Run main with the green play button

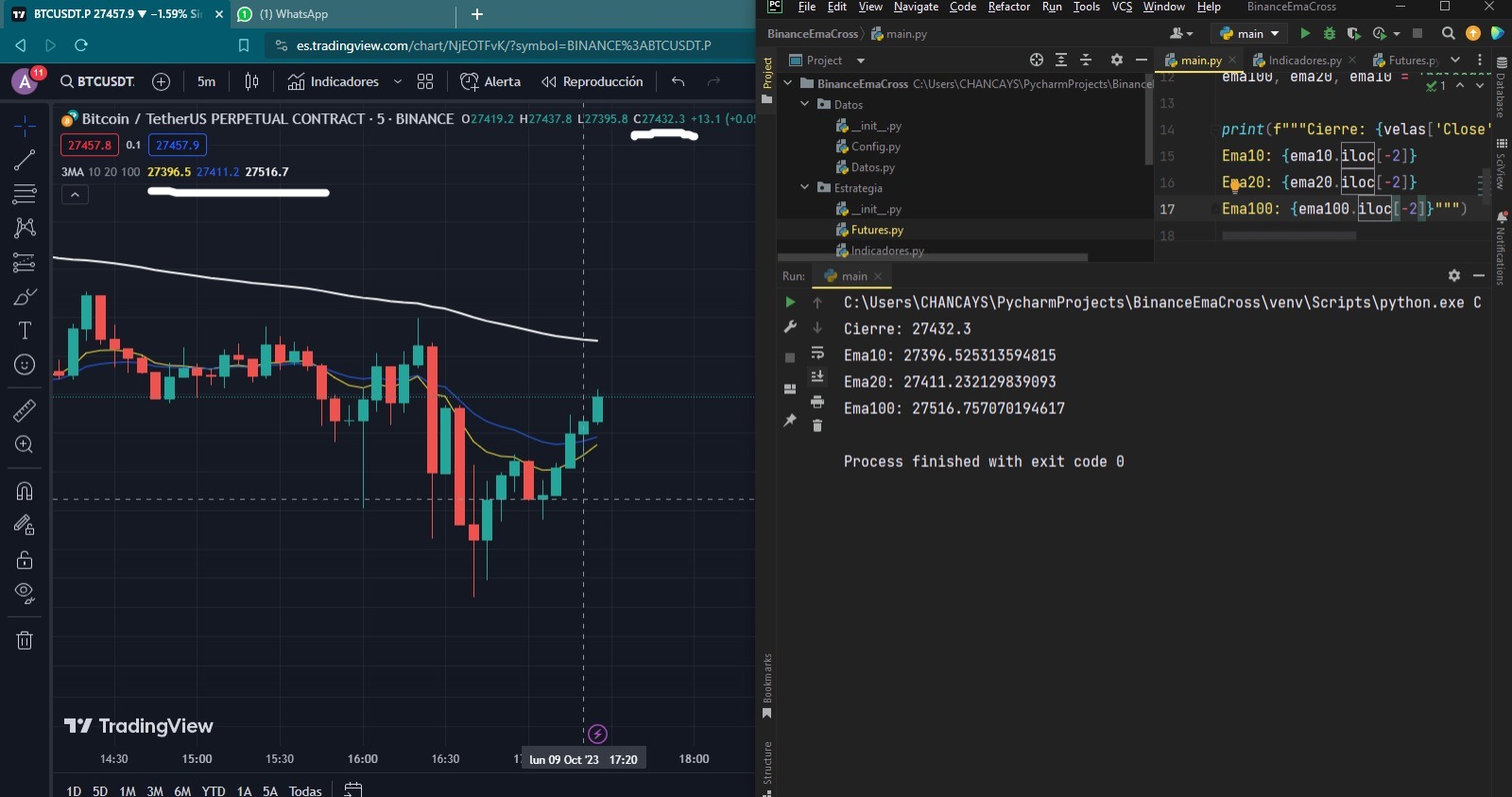click(1305, 33)
